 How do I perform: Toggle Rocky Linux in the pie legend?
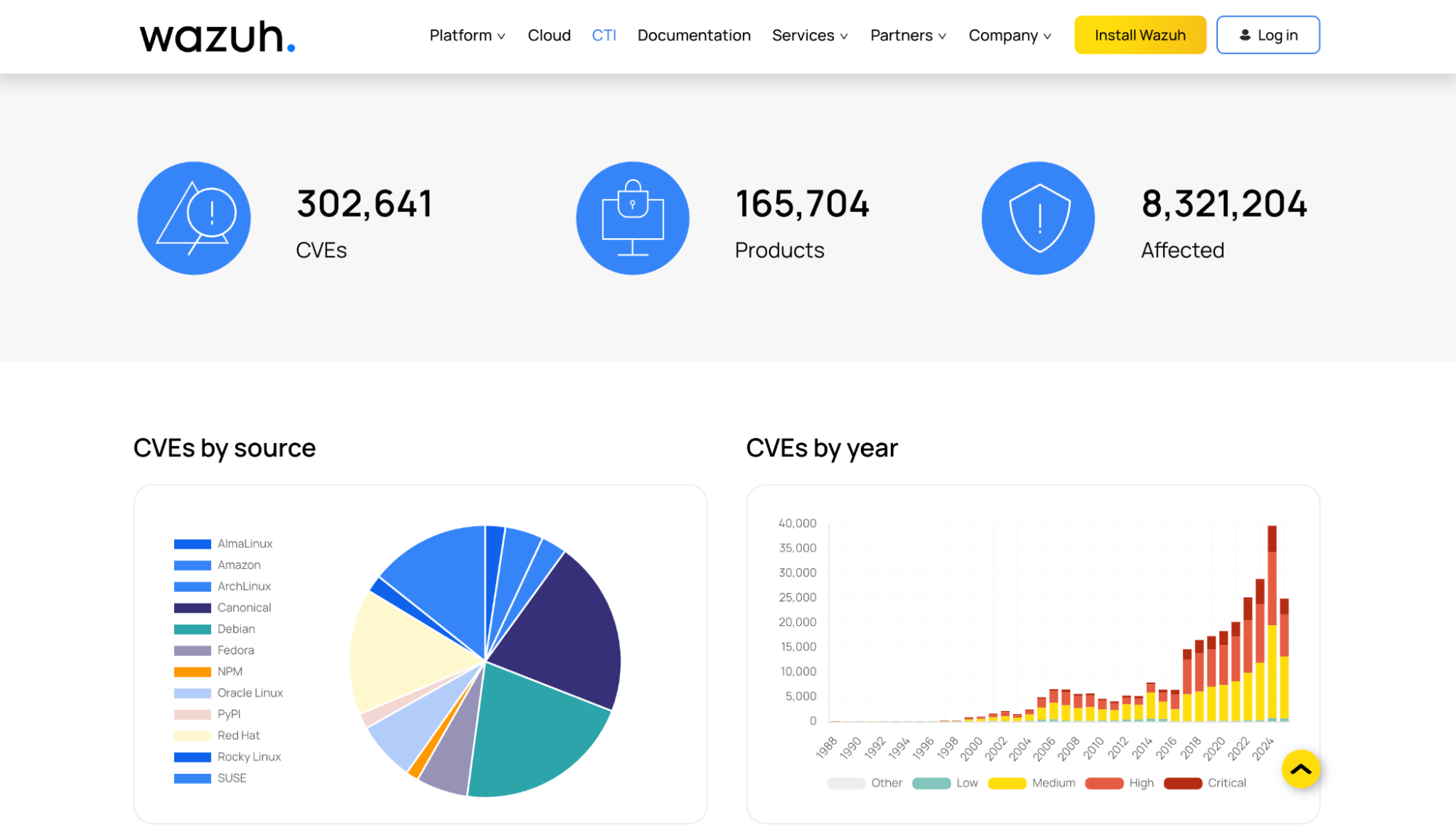click(227, 756)
